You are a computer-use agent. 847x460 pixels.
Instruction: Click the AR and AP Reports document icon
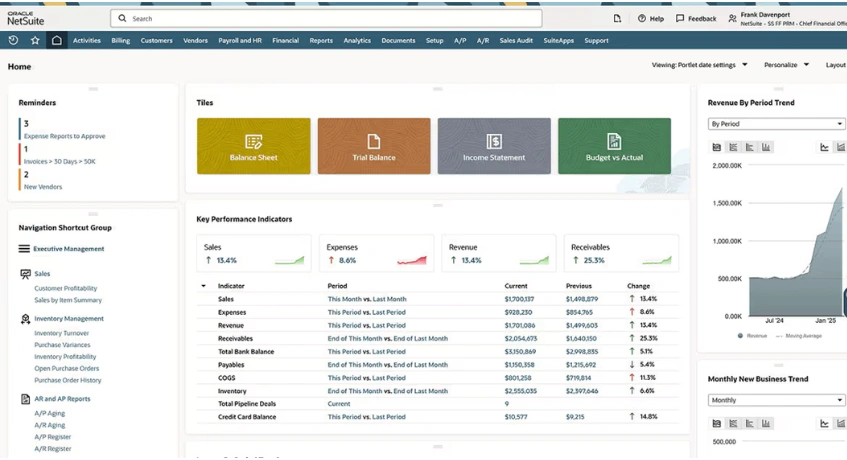click(x=25, y=399)
